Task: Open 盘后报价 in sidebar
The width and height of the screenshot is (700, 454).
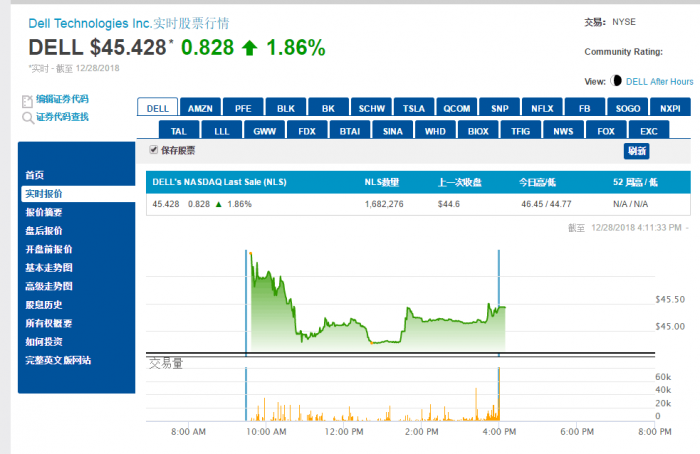Action: click(x=44, y=231)
